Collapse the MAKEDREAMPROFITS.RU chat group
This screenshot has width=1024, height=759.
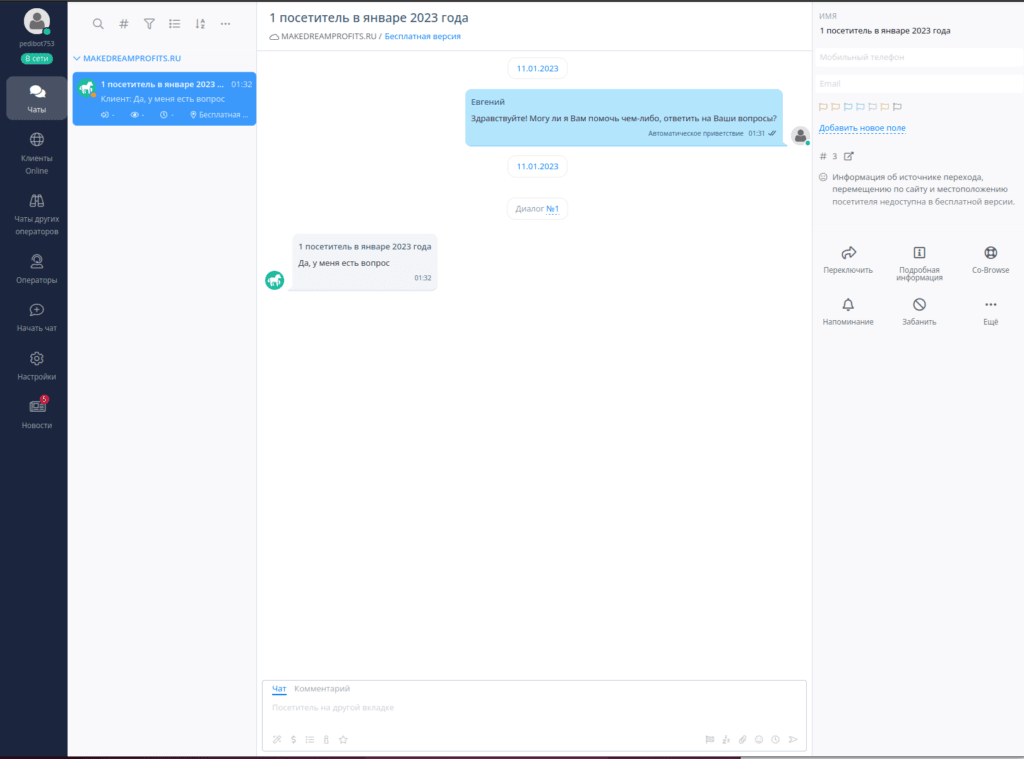click(x=77, y=59)
